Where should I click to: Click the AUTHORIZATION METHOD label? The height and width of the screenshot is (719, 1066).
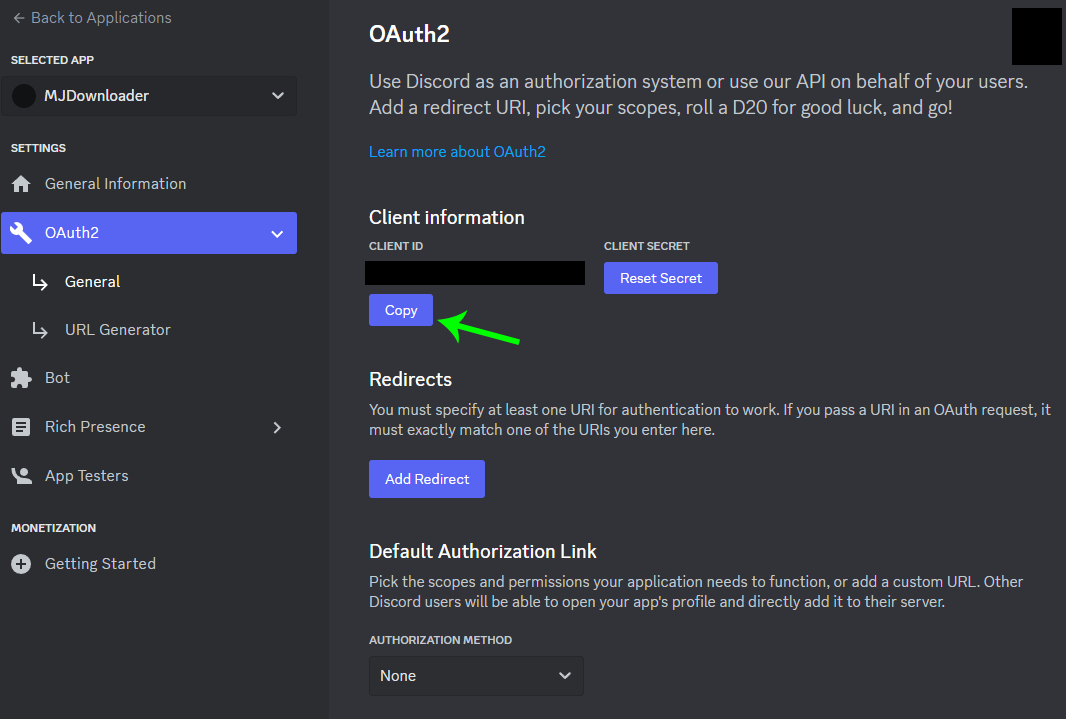pos(441,640)
